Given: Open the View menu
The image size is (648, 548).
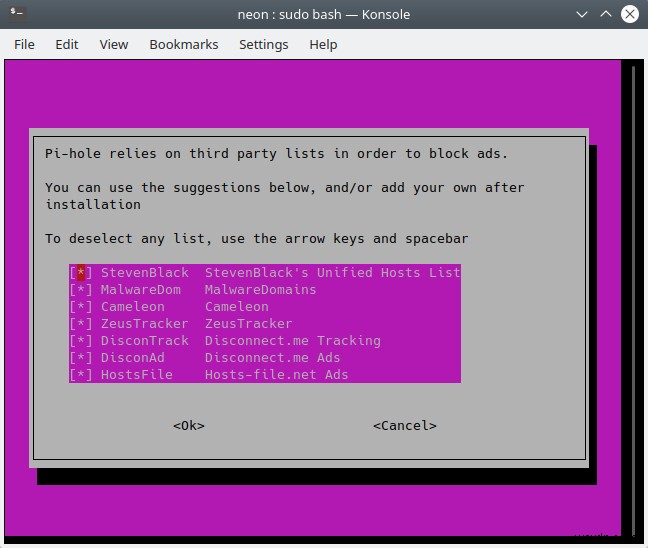Looking at the screenshot, I should pyautogui.click(x=114, y=45).
